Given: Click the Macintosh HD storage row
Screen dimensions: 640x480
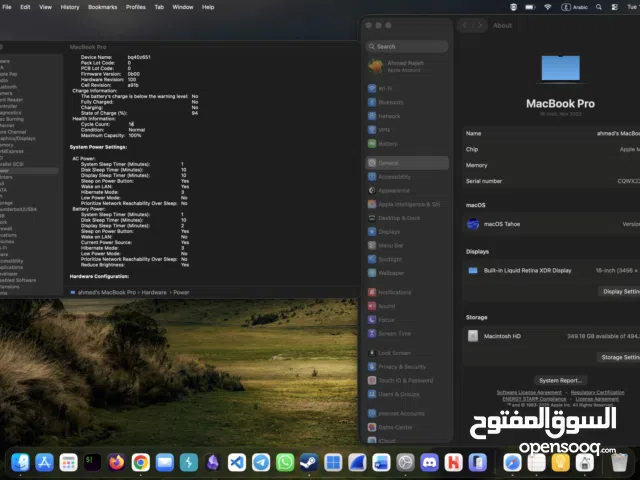Looking at the screenshot, I should 551,336.
